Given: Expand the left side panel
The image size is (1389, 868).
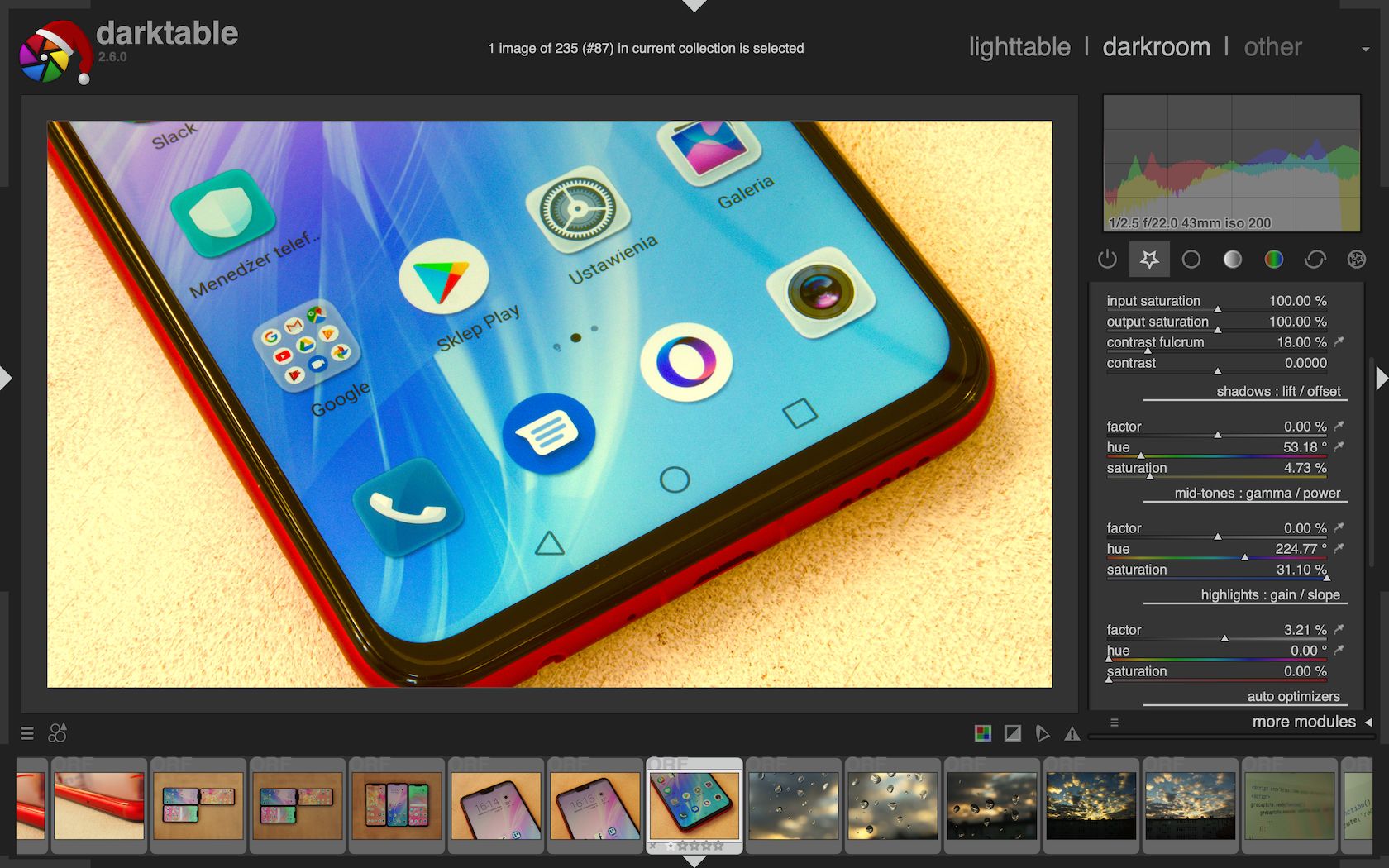Looking at the screenshot, I should coord(6,379).
